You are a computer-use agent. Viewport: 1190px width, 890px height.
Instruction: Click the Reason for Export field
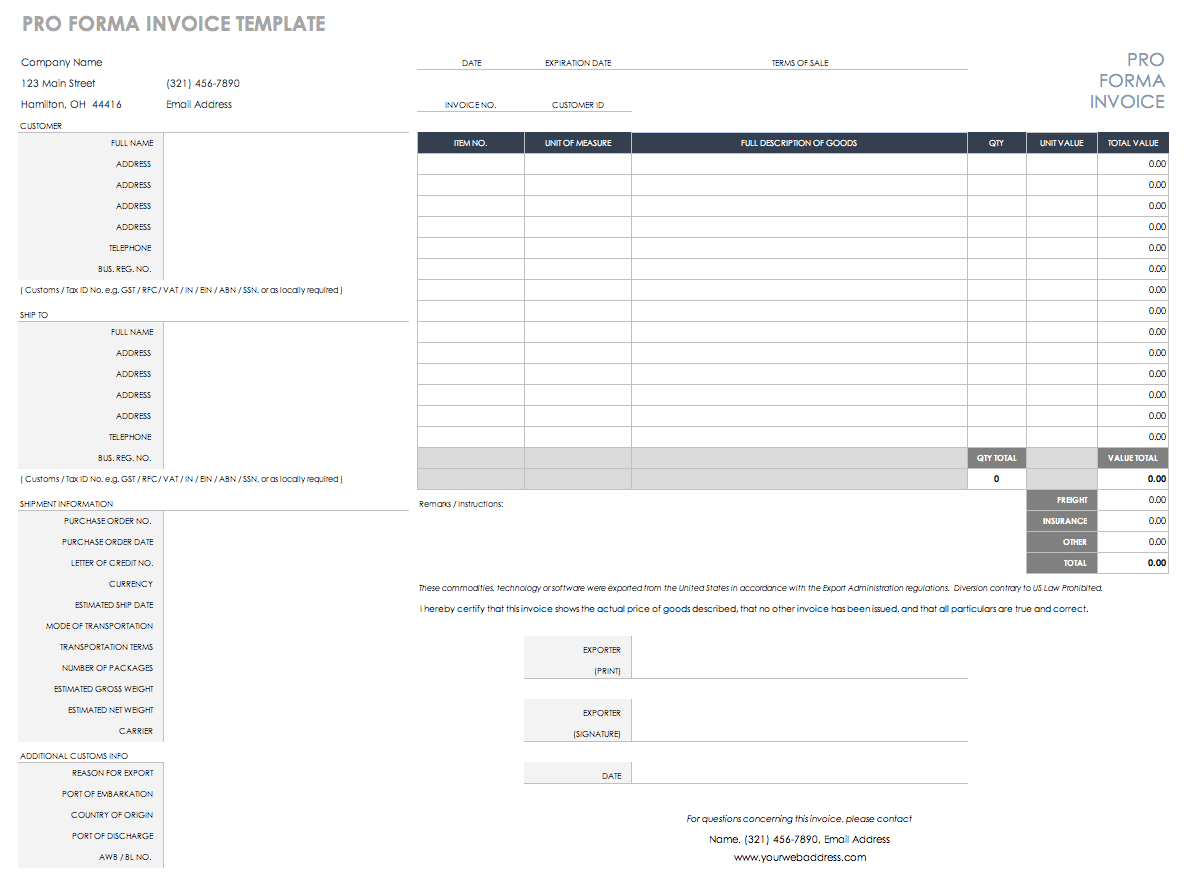(x=286, y=773)
